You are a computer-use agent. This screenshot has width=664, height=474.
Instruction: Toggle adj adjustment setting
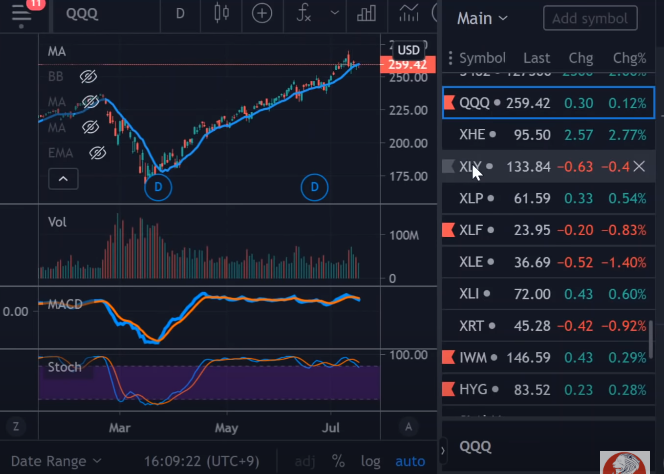click(x=305, y=461)
